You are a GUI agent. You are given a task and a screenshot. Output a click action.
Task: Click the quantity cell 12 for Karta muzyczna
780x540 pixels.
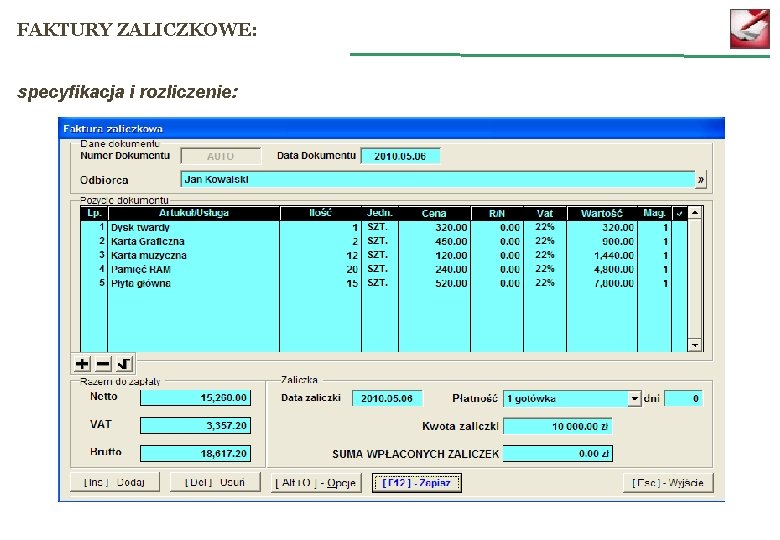click(320, 255)
